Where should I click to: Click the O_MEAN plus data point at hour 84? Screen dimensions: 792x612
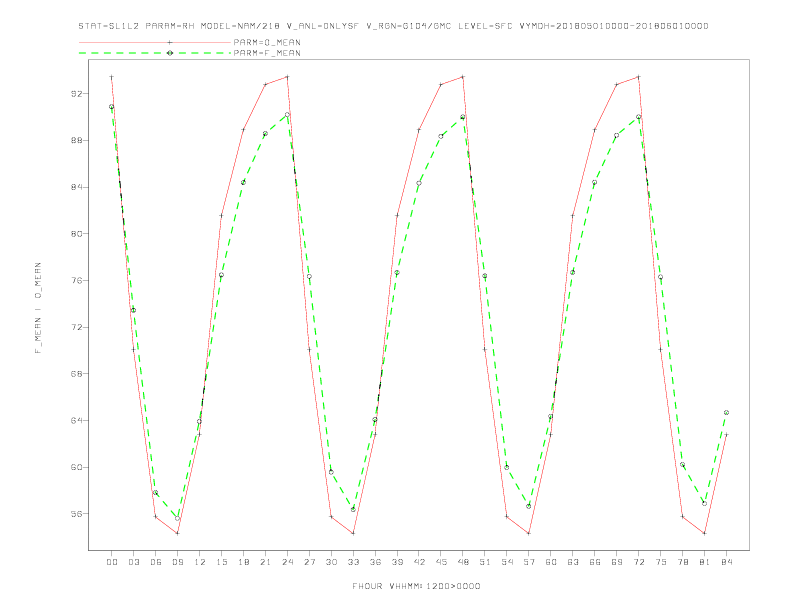coord(726,434)
